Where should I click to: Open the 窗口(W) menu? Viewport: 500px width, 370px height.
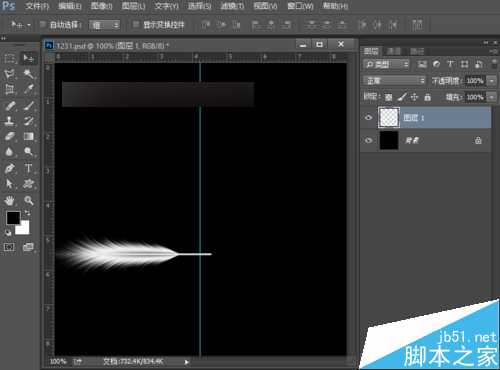pos(300,6)
